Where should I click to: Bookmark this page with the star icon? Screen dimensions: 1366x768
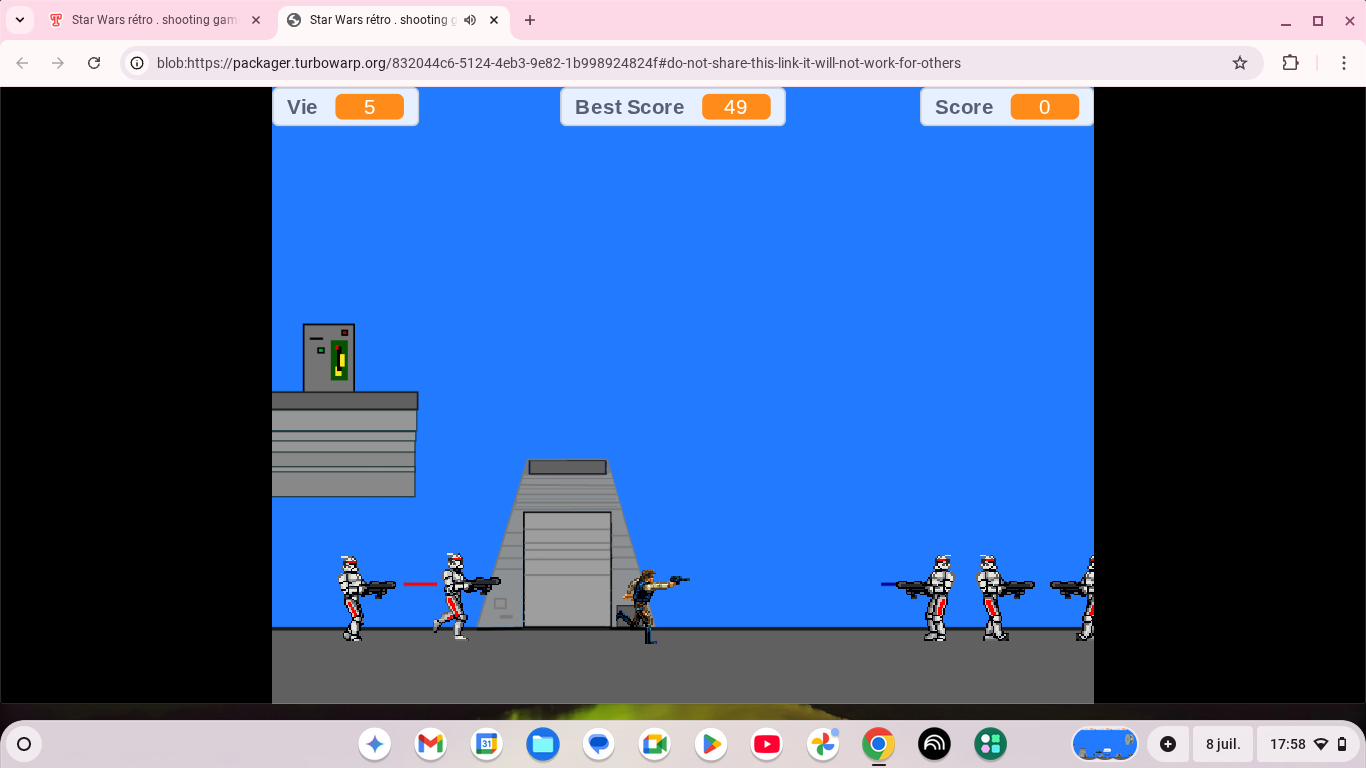point(1240,63)
